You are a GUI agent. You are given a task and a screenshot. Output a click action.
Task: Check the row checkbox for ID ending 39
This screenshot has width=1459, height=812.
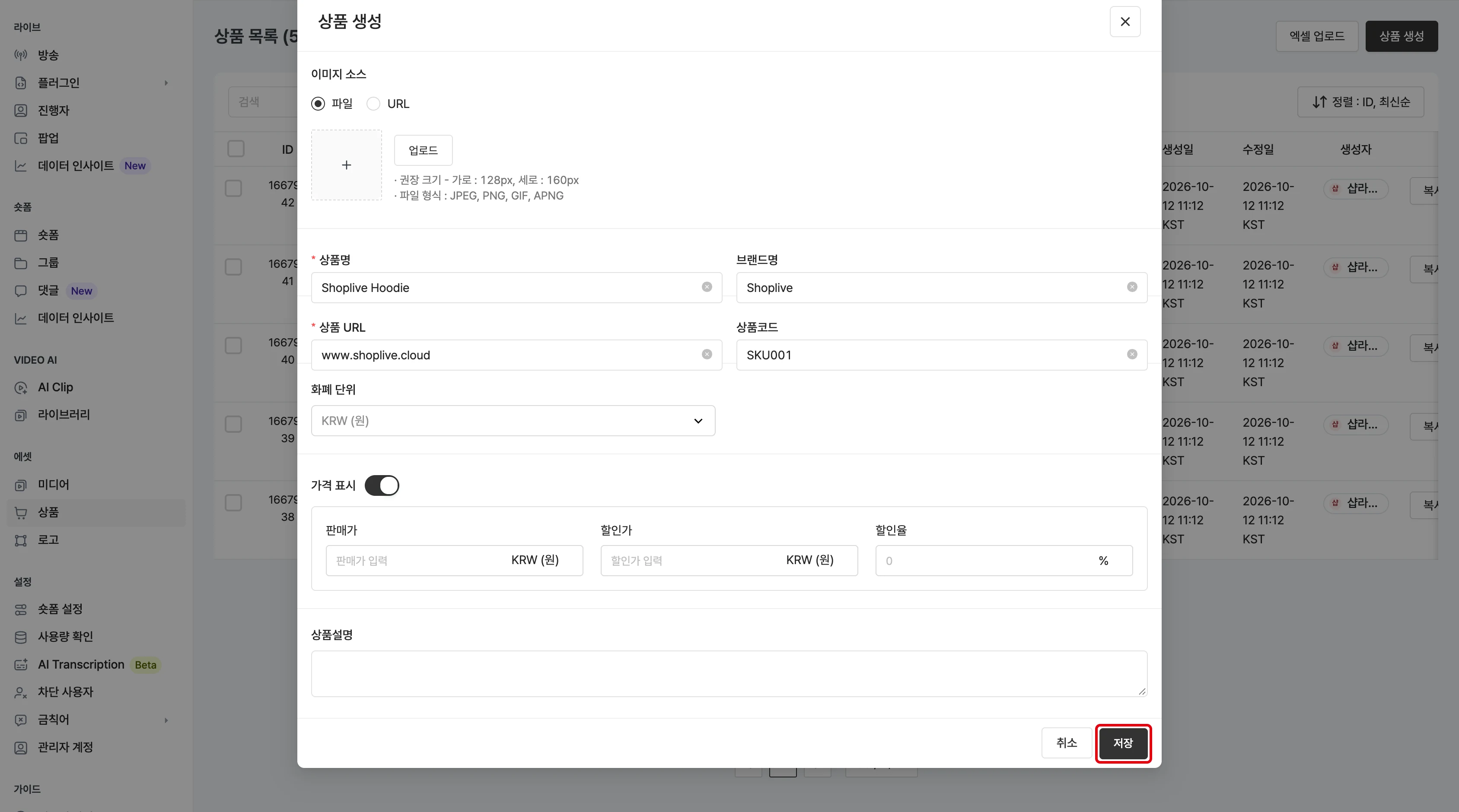coord(233,425)
